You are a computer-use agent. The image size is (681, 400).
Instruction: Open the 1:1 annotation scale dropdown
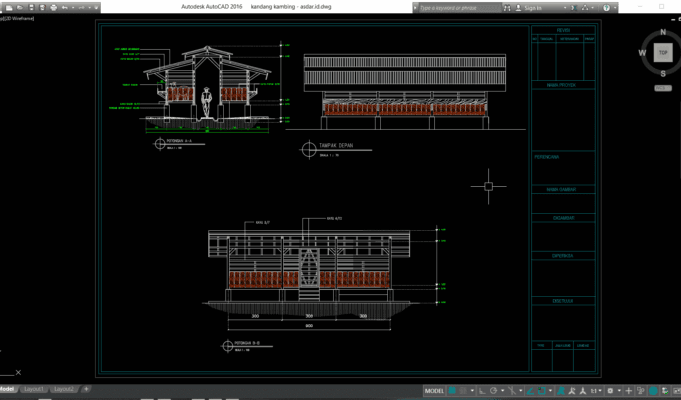596,391
